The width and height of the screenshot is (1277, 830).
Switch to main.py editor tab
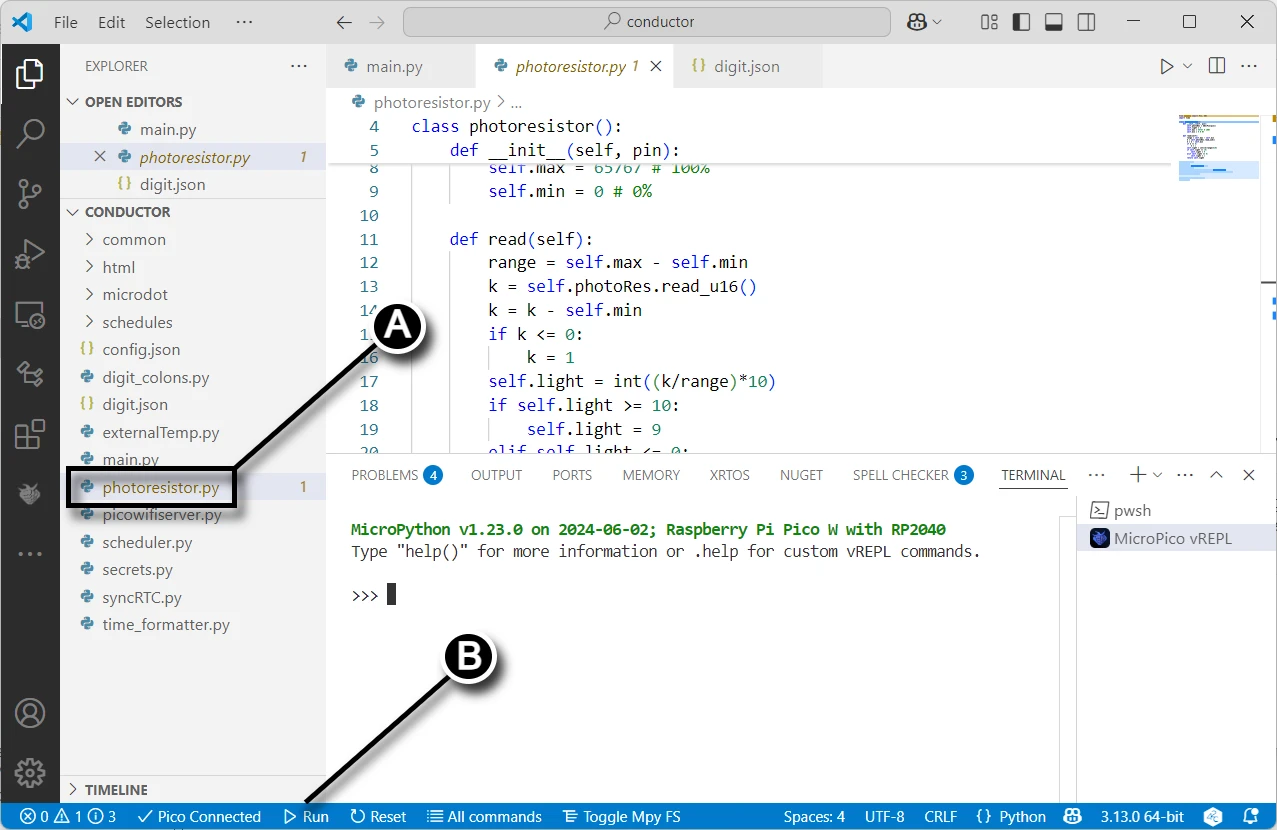click(401, 66)
